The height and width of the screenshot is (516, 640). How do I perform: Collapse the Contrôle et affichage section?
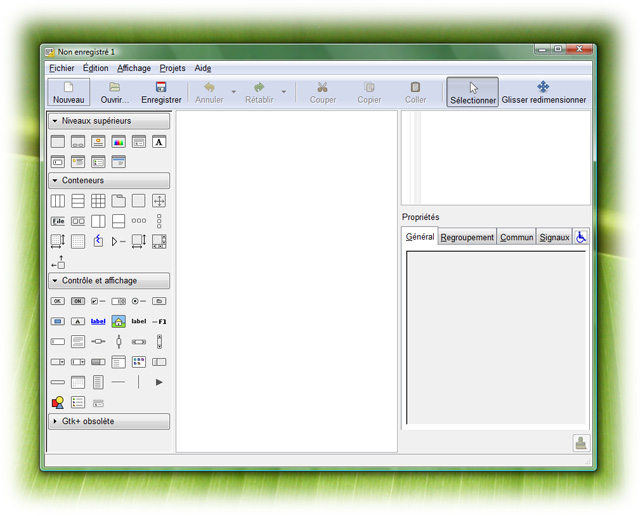(x=109, y=280)
